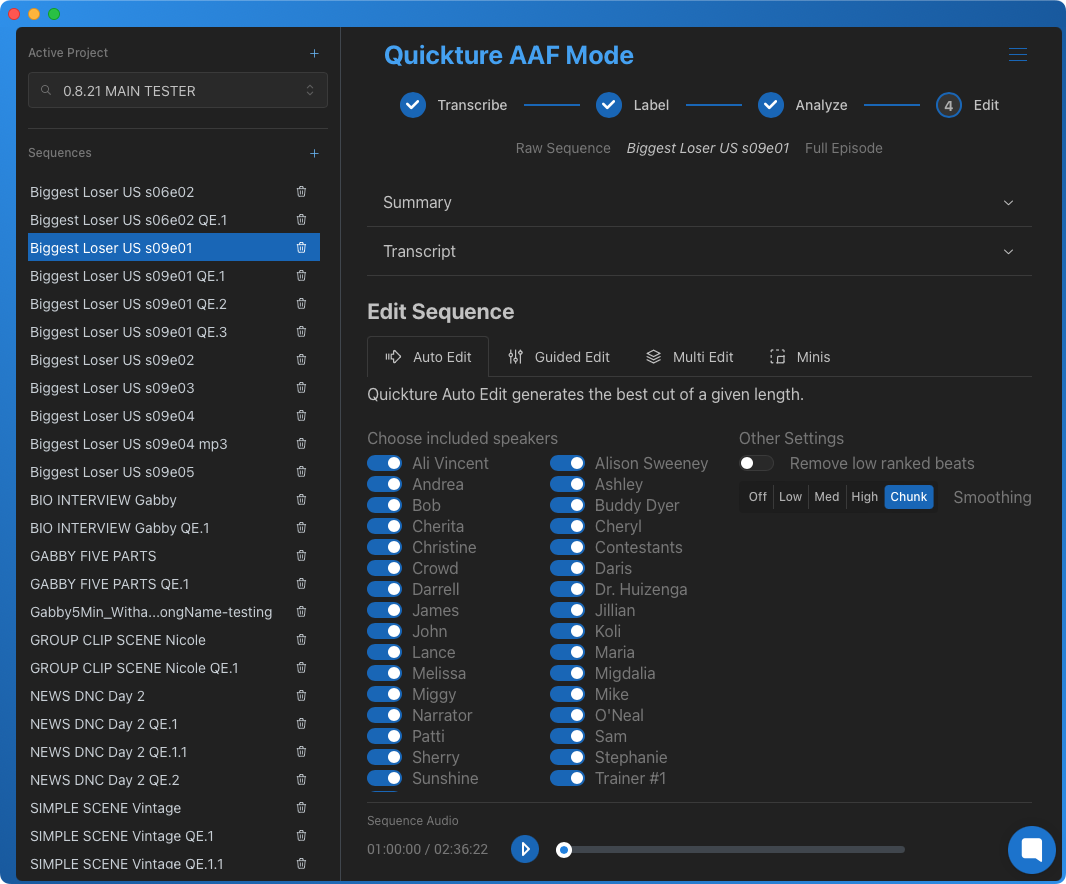Open BIO INTERVIEW Gabby QE.1 sequence
Image resolution: width=1066 pixels, height=884 pixels.
pos(173,528)
